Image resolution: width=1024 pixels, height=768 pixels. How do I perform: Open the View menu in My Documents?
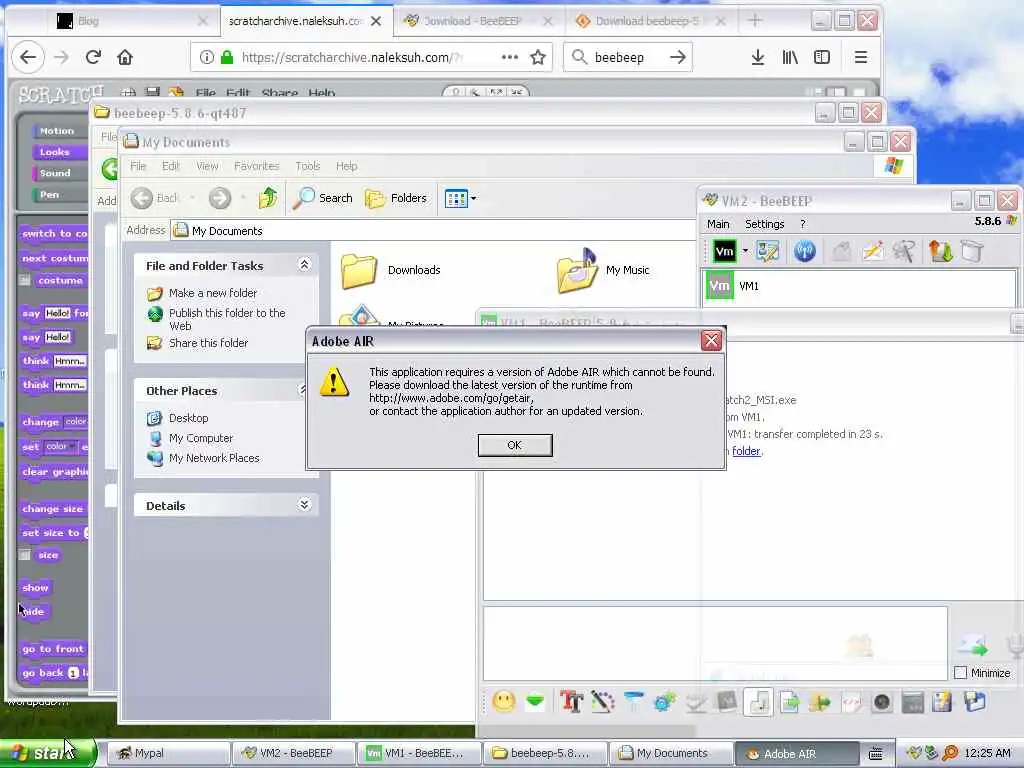pos(207,166)
